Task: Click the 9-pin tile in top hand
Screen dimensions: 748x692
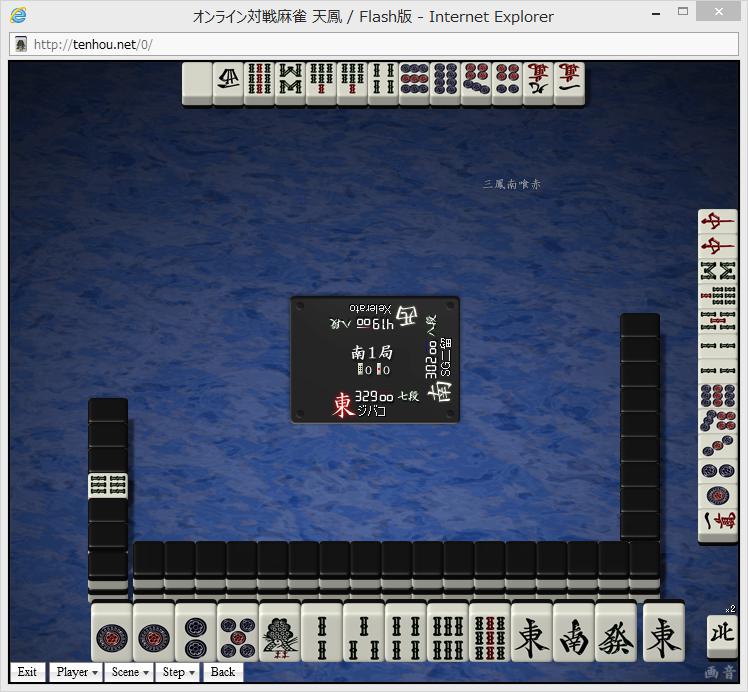Action: [414, 83]
